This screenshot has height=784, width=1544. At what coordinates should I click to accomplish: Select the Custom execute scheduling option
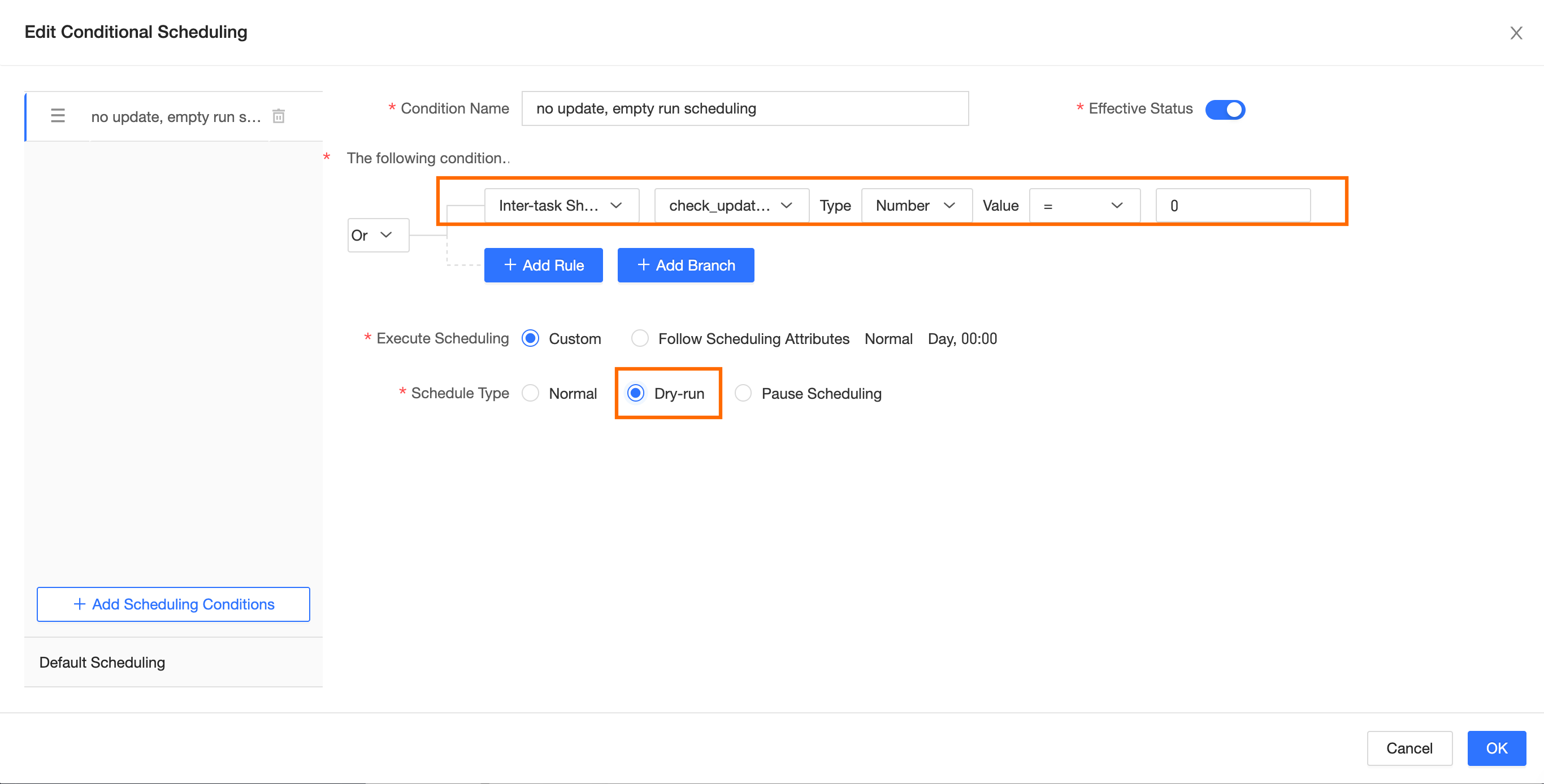(x=531, y=338)
